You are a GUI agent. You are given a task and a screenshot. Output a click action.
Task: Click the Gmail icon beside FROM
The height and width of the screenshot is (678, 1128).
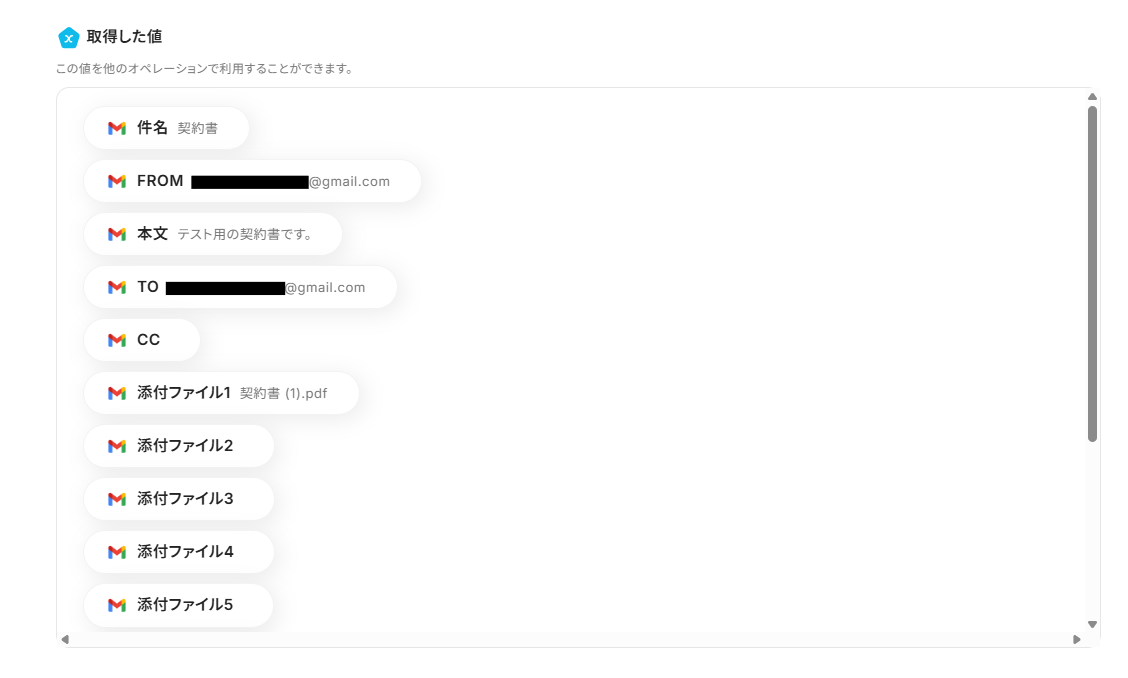tap(117, 181)
